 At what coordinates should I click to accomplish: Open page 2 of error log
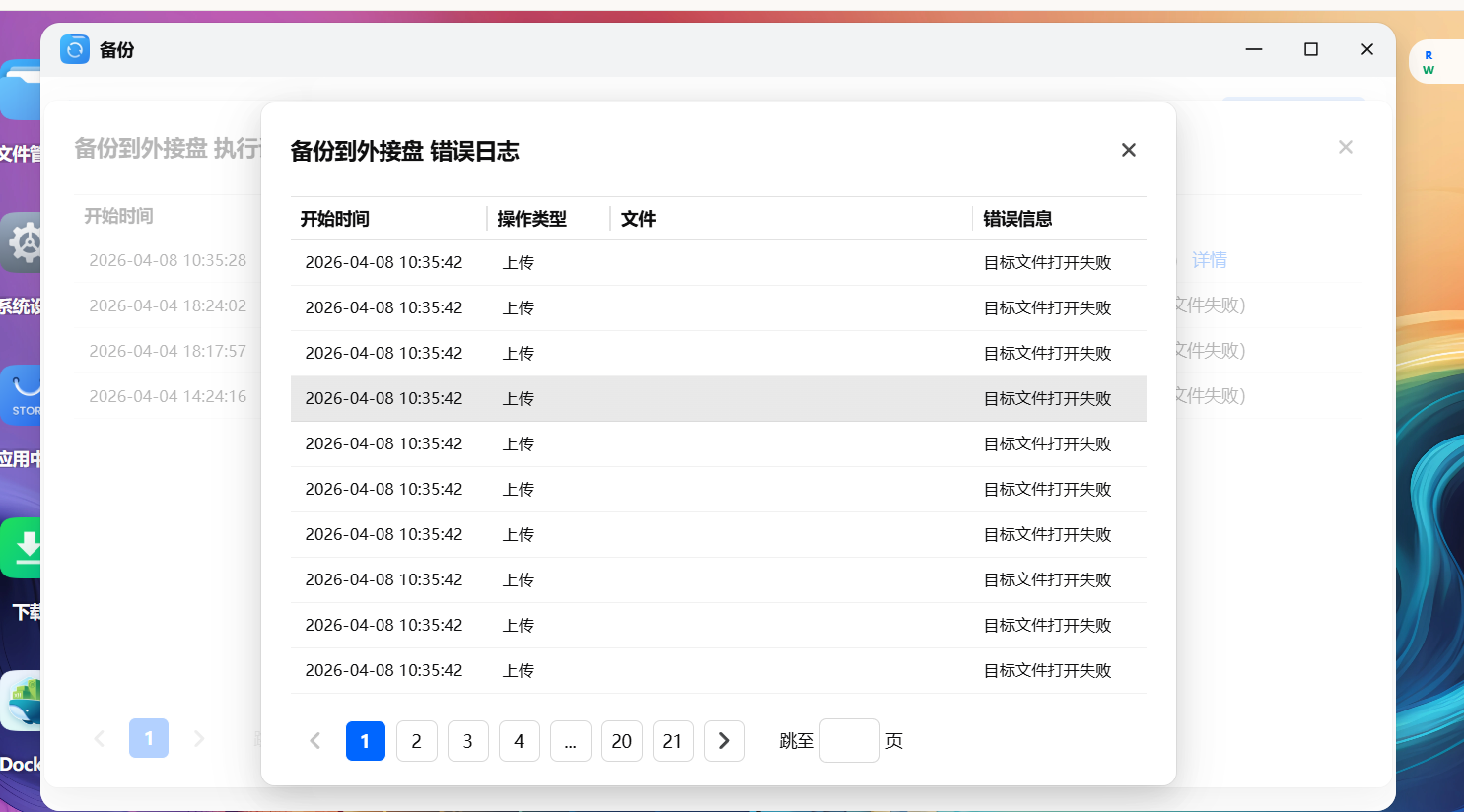tap(416, 741)
